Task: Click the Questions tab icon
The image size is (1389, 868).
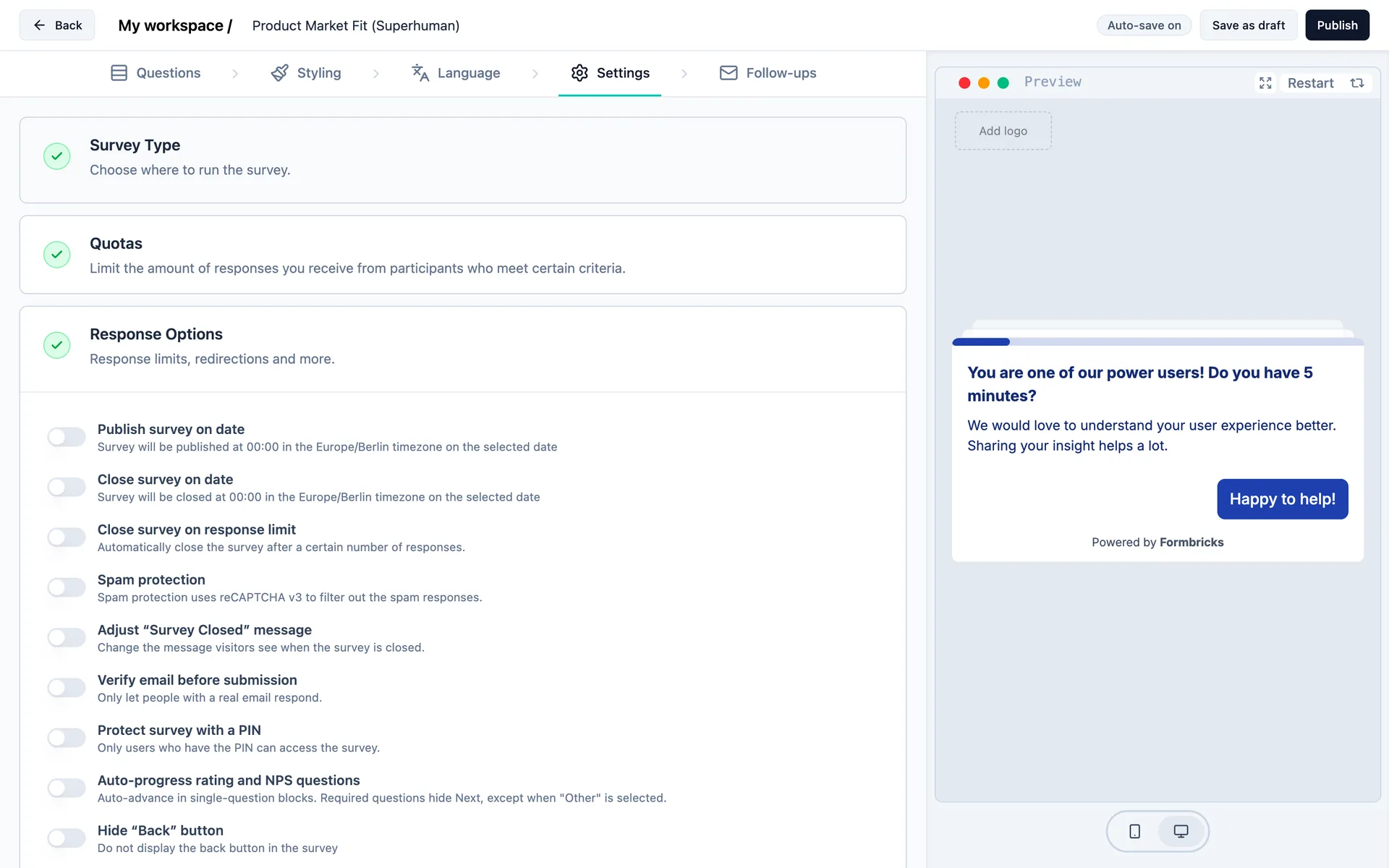Action: click(x=119, y=73)
